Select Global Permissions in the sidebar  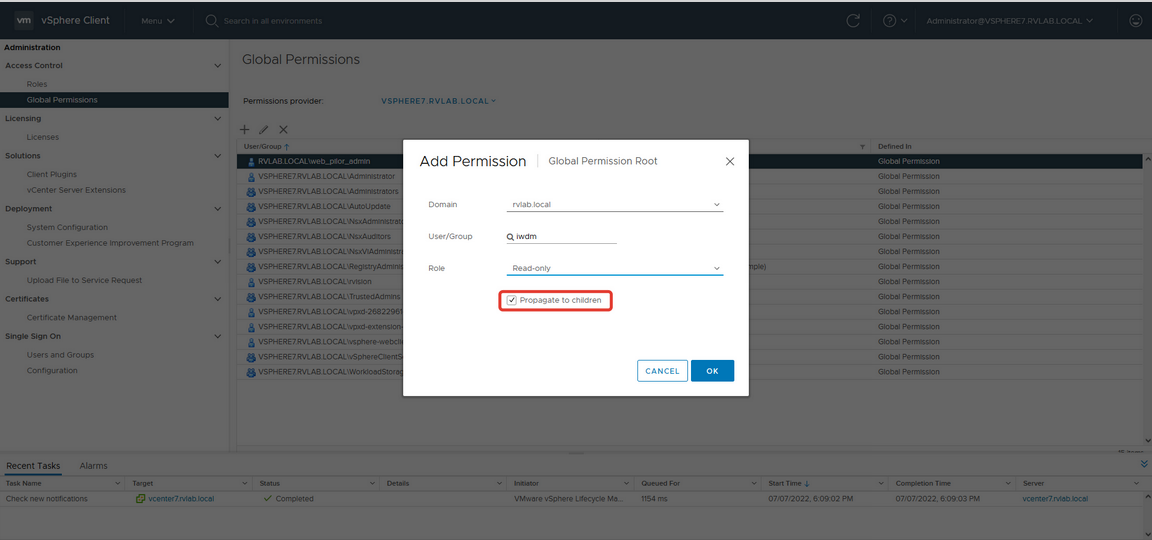62,100
